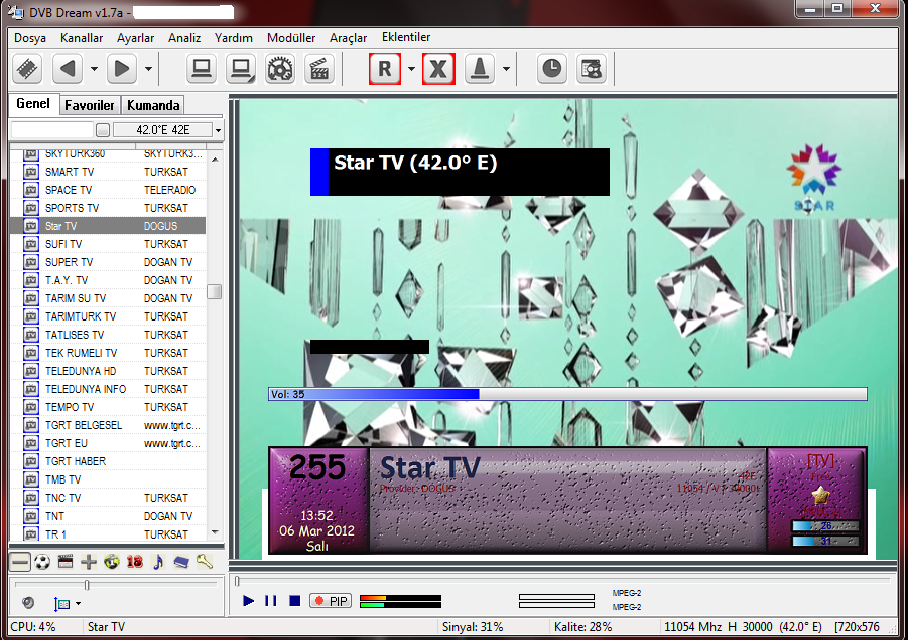Click the PIP record button
The width and height of the screenshot is (908, 640).
tap(331, 601)
